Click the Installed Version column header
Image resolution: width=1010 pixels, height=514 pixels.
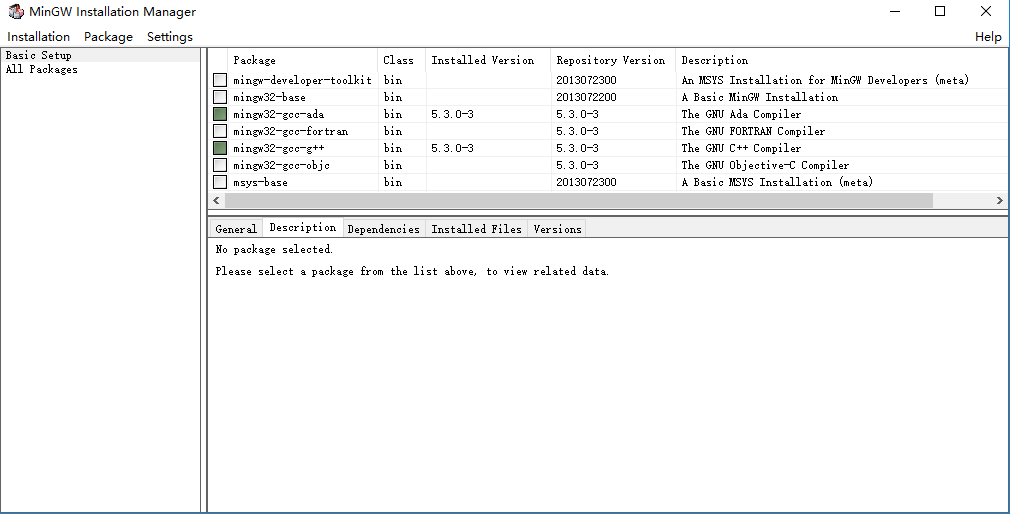[x=488, y=60]
